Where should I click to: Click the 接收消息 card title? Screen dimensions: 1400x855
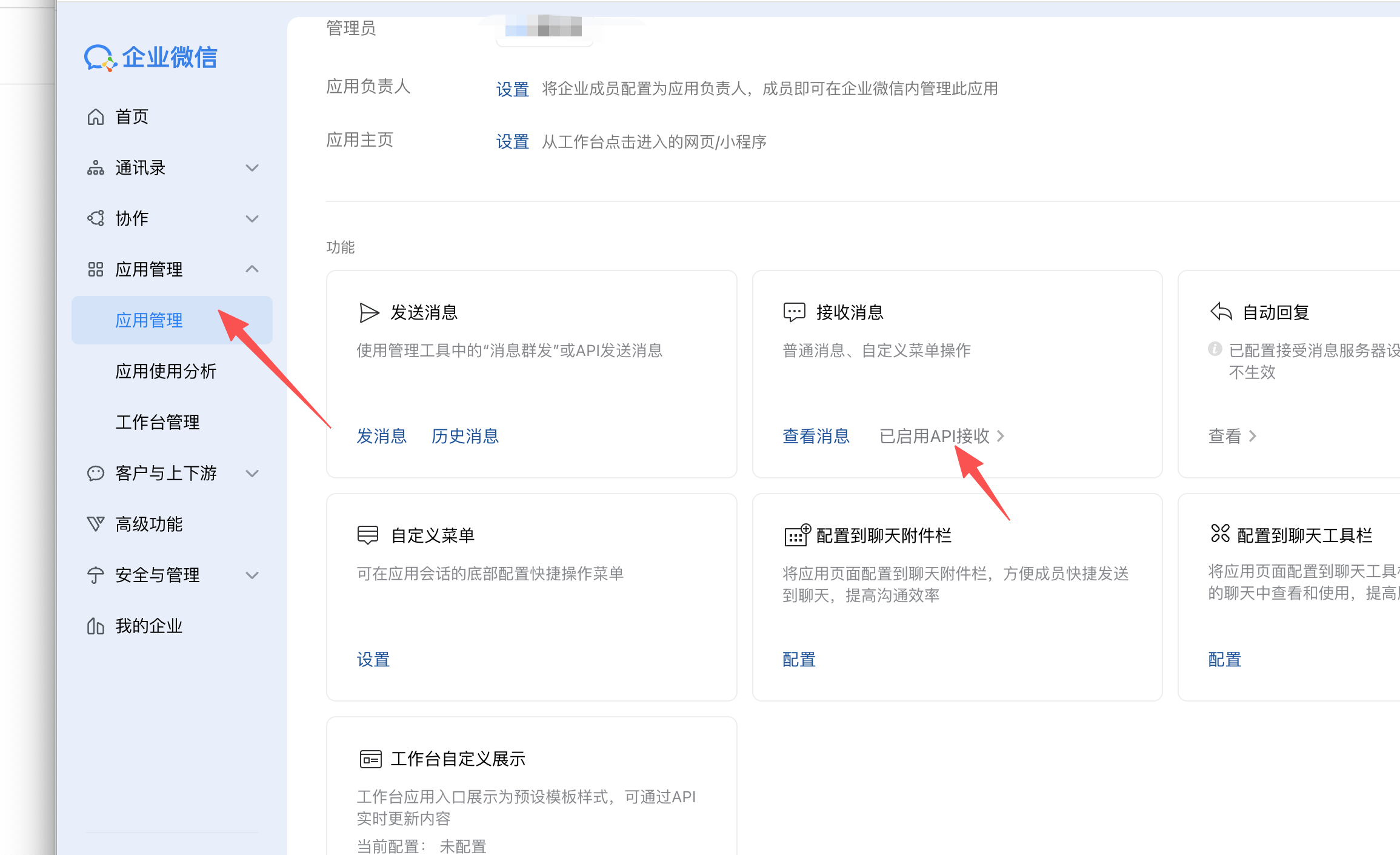[x=850, y=312]
